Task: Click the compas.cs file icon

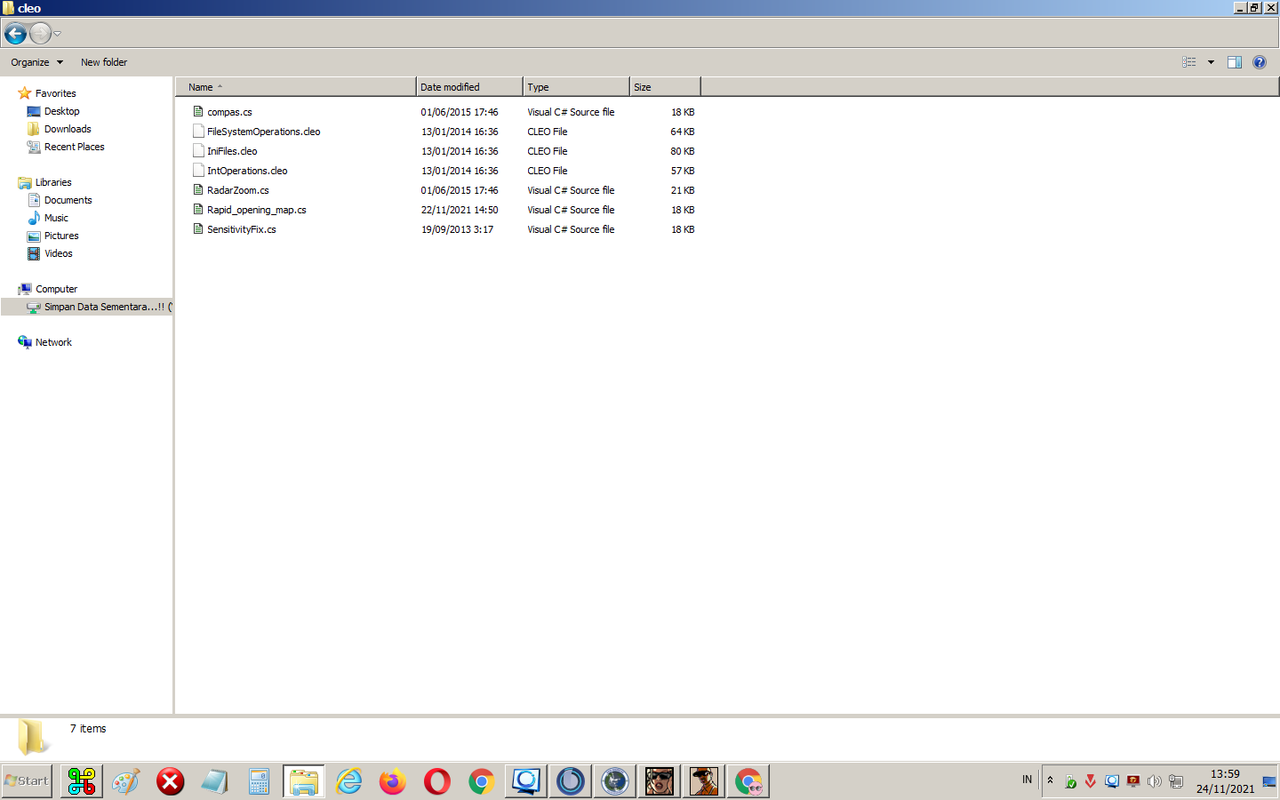Action: [x=198, y=112]
